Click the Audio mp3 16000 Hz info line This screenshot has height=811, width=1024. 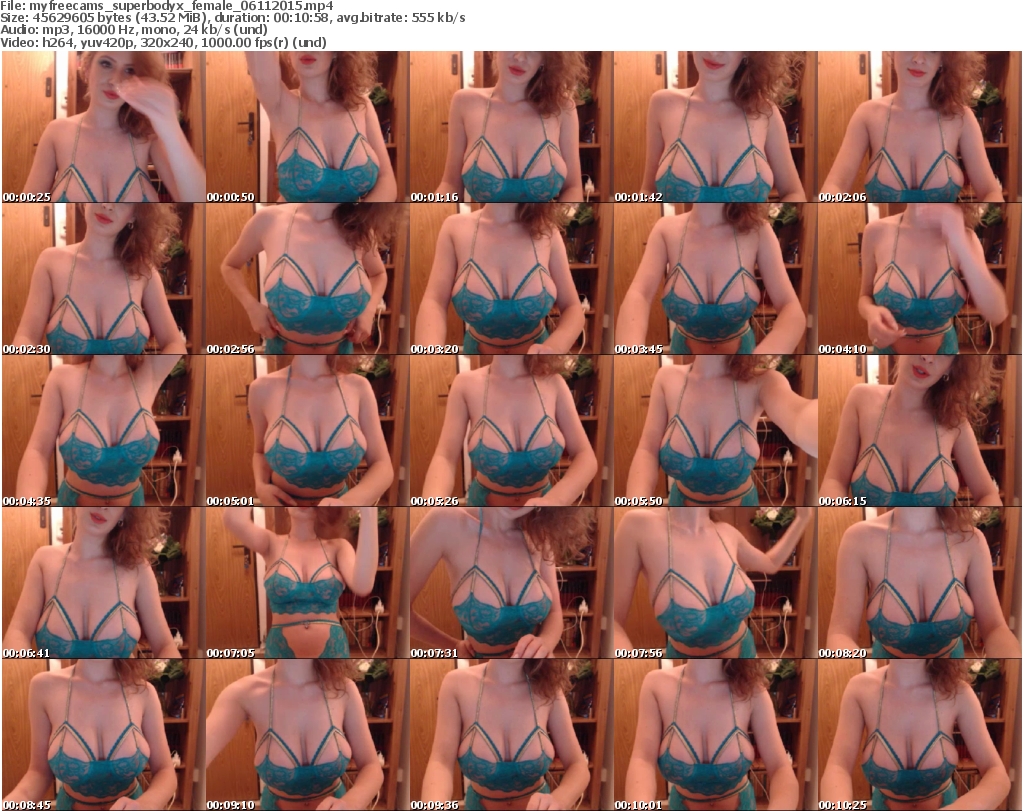[134, 30]
